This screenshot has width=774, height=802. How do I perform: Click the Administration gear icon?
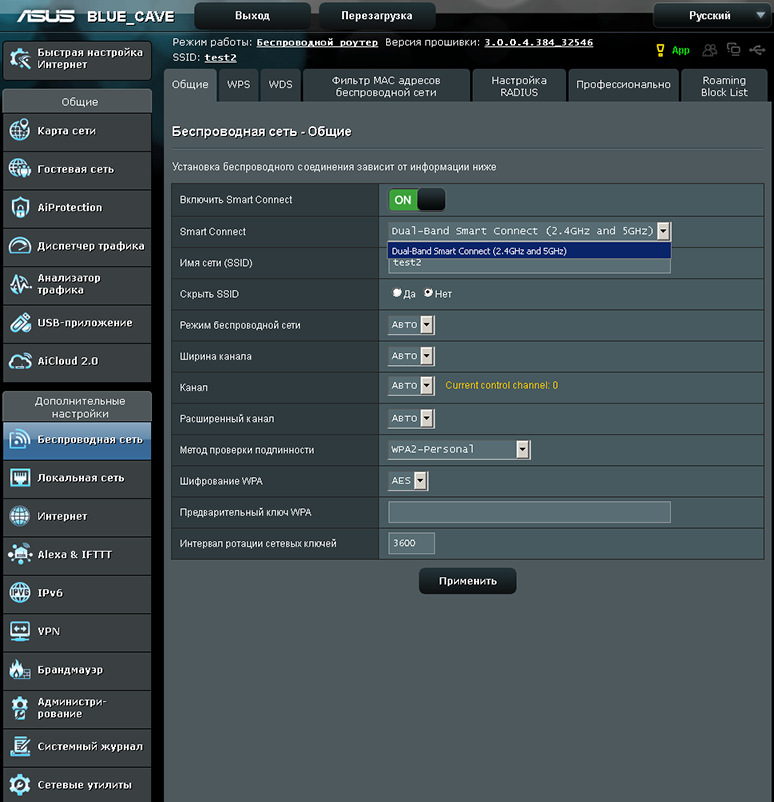coord(20,708)
